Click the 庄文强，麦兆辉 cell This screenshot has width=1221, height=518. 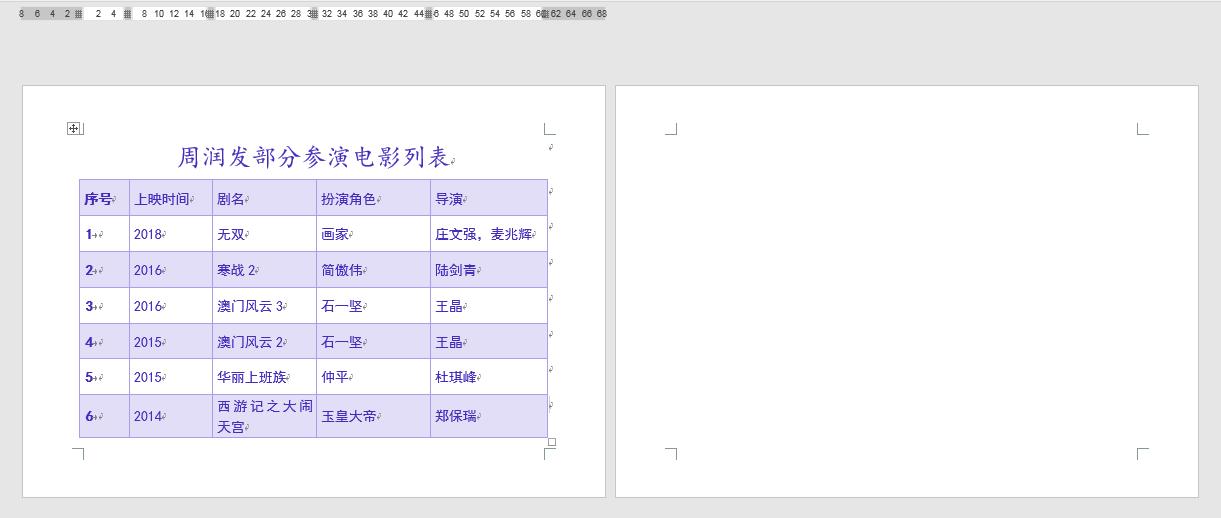coord(489,234)
